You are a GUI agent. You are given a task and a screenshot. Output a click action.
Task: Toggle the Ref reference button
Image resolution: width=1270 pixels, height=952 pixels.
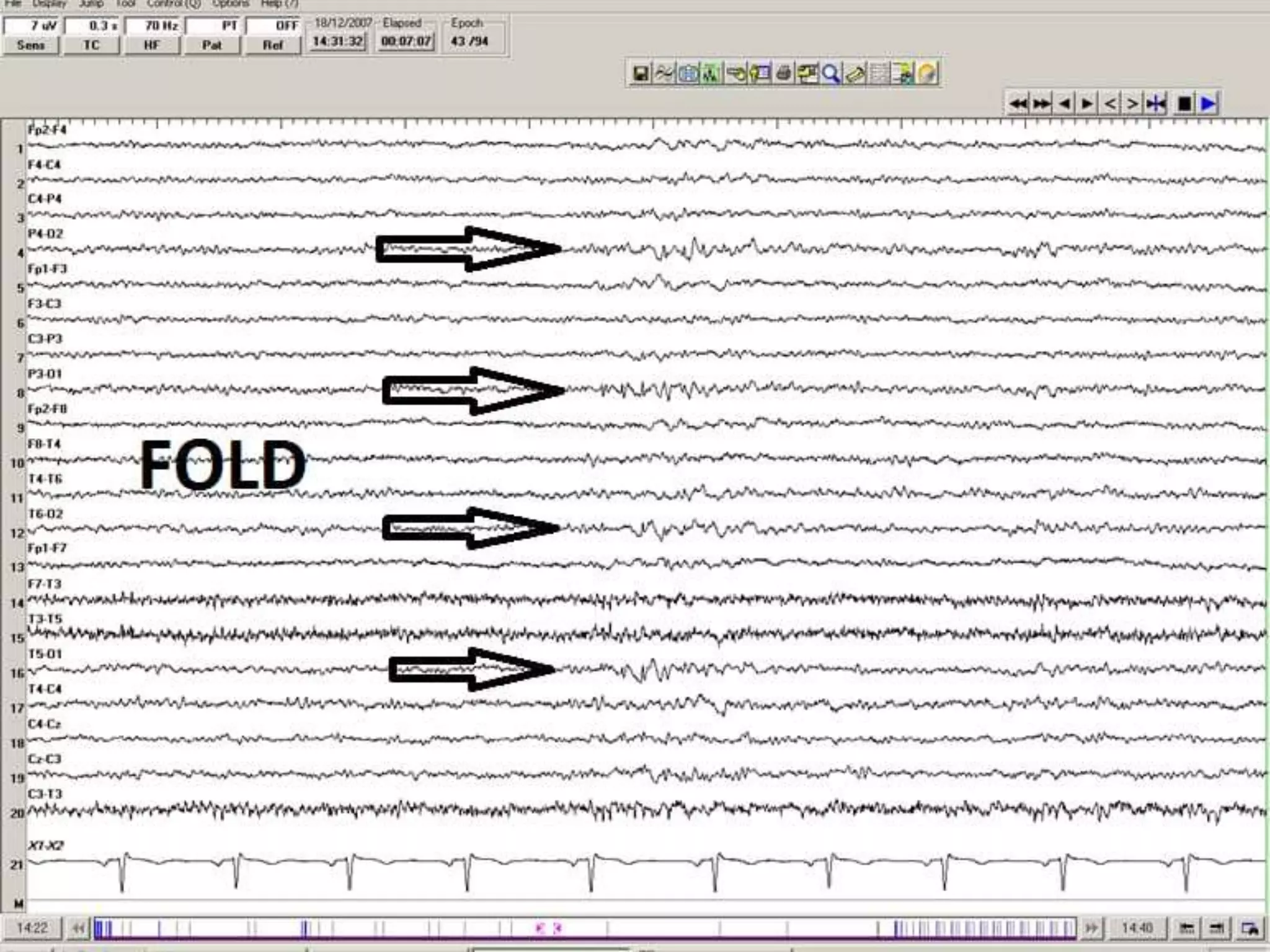273,45
